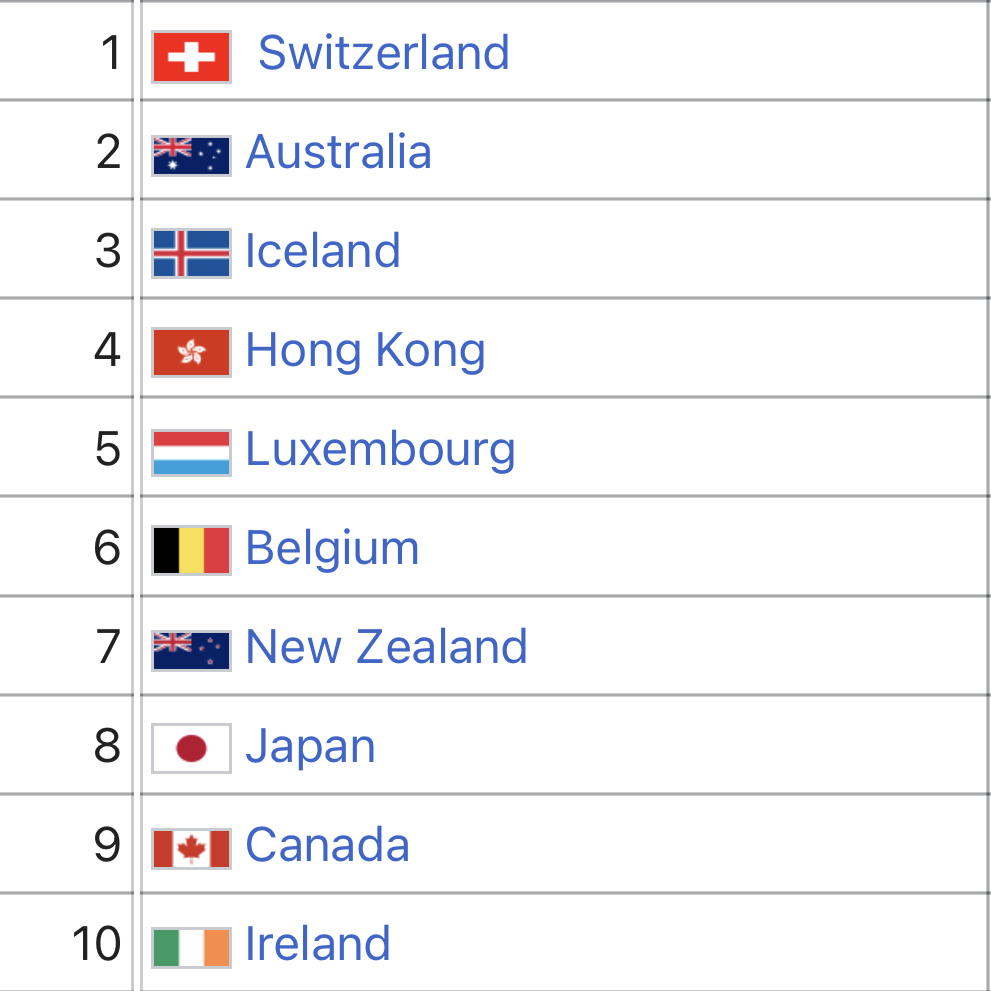Open the Belgium link
Screen dimensions: 991x991
tap(332, 548)
